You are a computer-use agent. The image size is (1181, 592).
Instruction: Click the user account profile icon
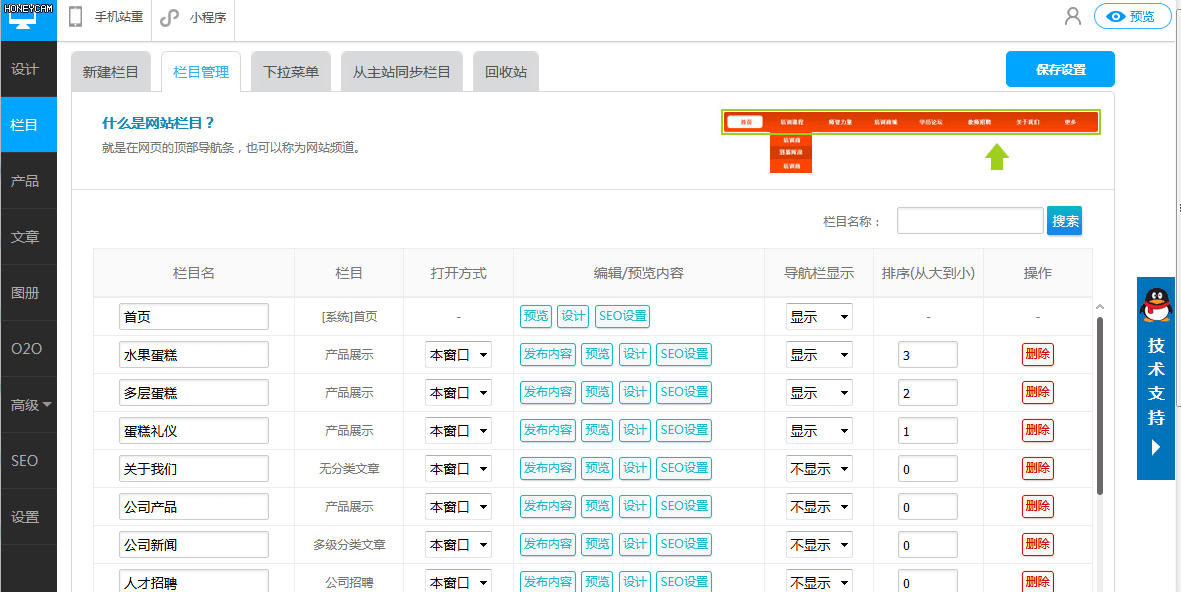coord(1073,16)
